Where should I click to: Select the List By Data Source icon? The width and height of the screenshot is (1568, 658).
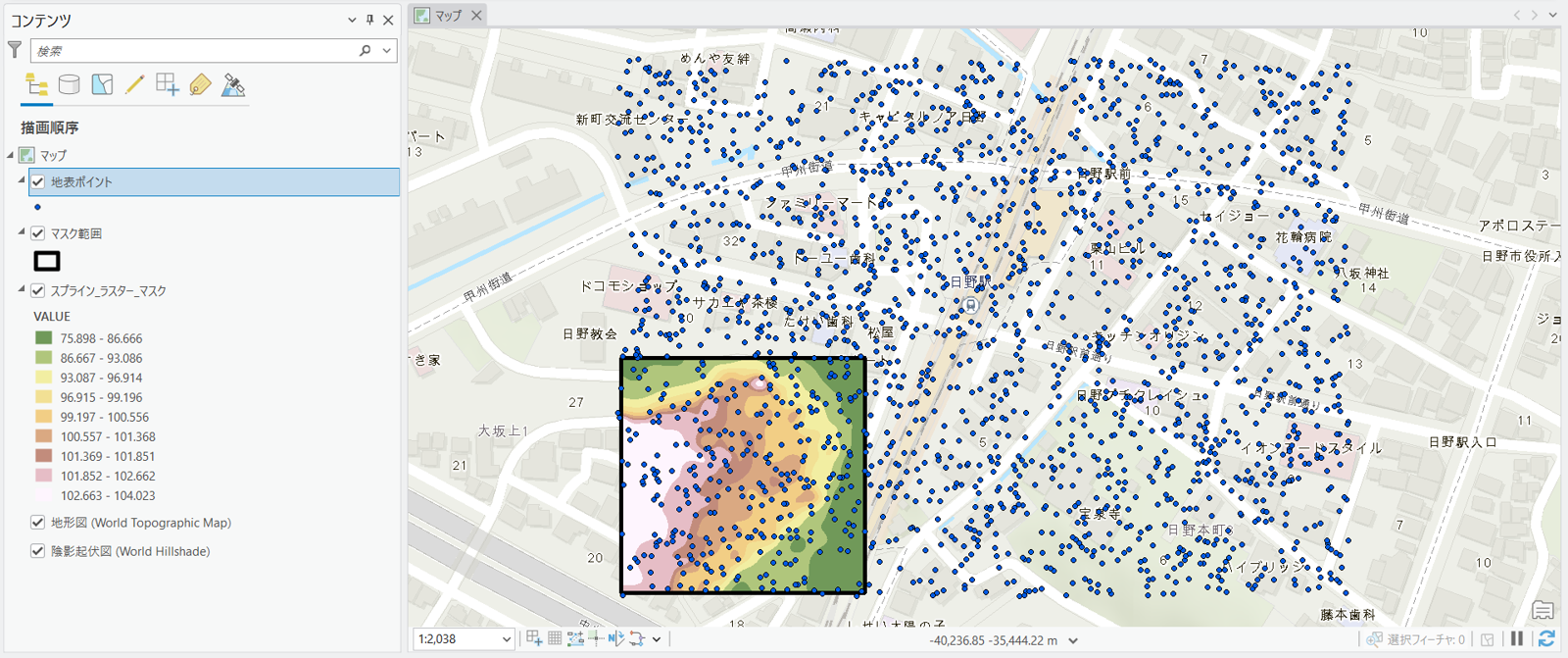pyautogui.click(x=69, y=85)
